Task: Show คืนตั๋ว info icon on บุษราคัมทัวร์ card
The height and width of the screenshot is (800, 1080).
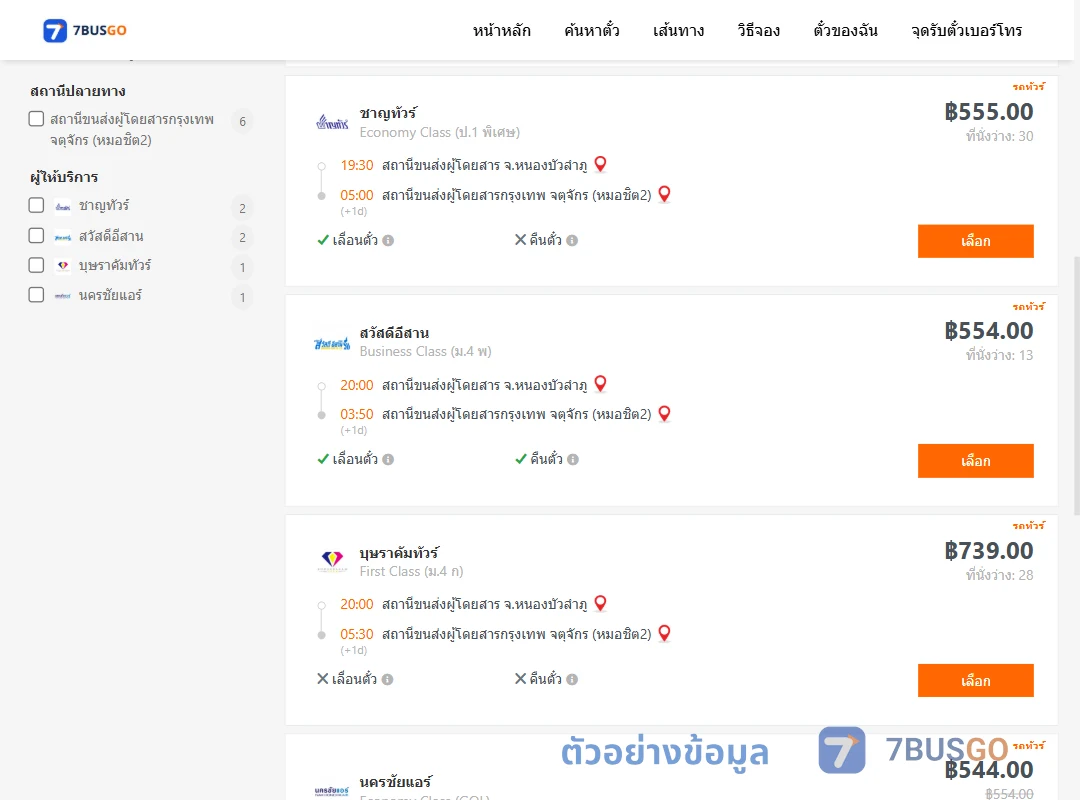Action: coord(572,679)
